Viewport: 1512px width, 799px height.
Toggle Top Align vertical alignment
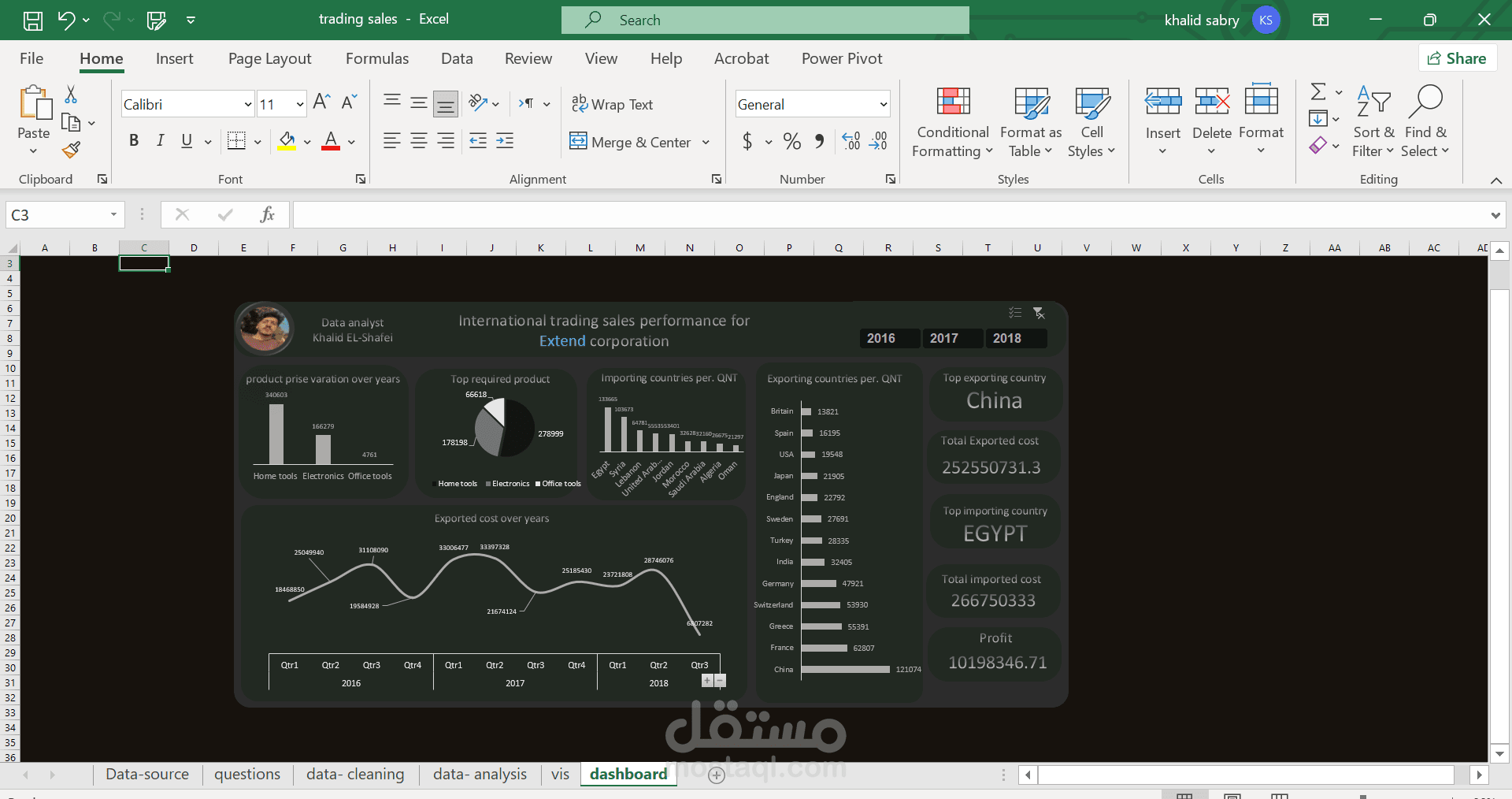[x=391, y=102]
